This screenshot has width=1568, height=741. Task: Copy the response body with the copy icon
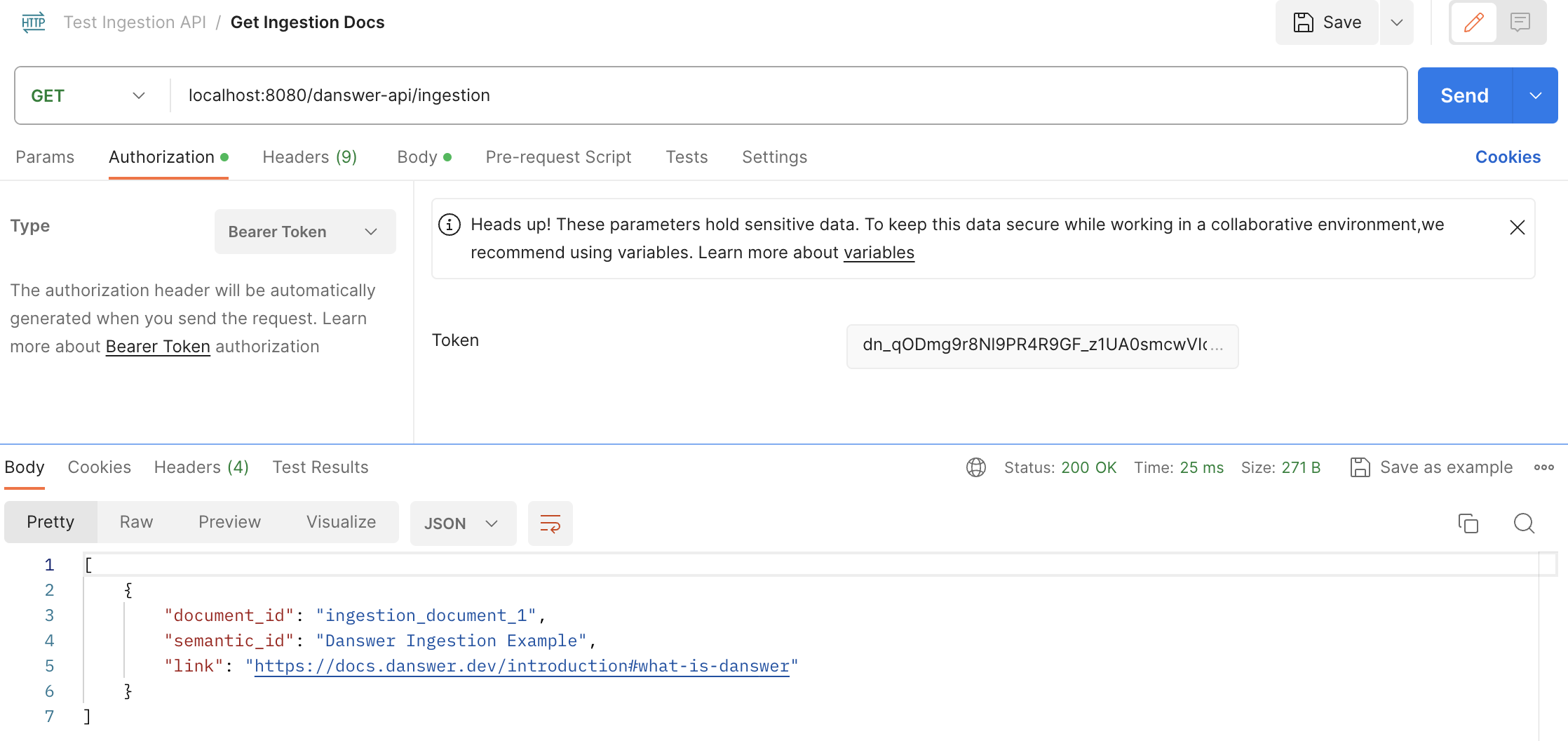pos(1468,523)
